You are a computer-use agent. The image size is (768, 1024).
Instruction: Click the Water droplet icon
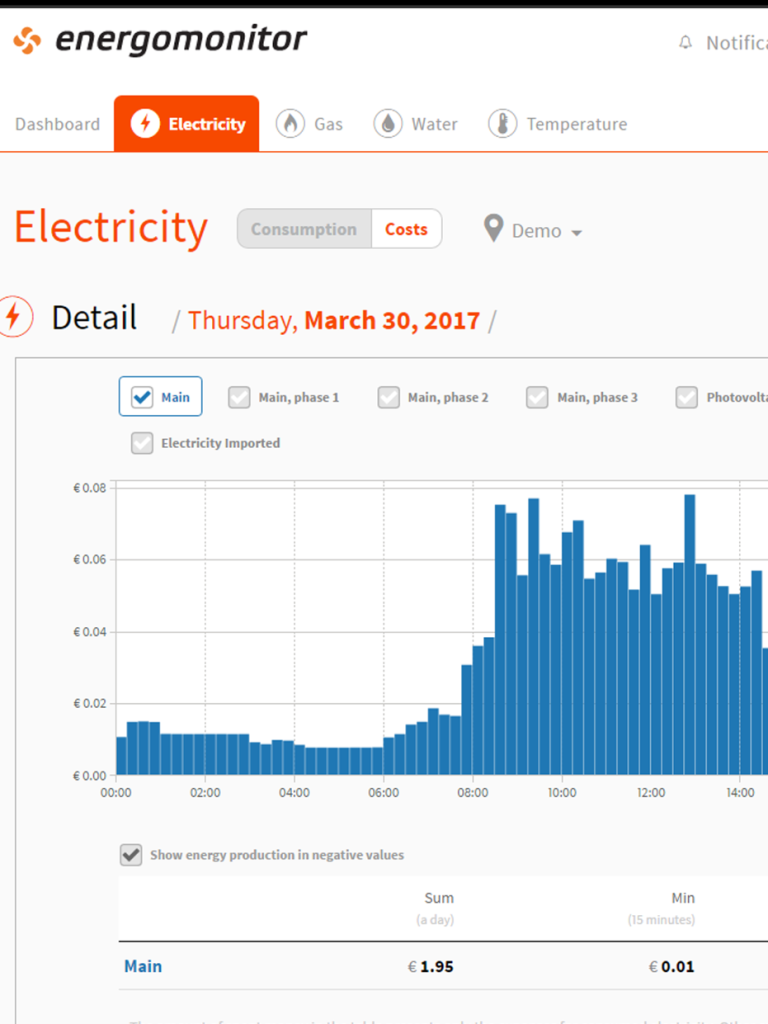388,124
